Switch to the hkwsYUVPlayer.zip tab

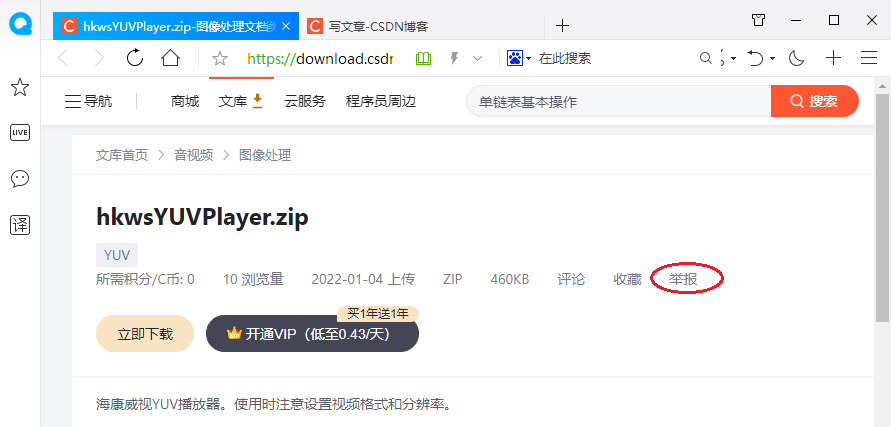(176, 26)
